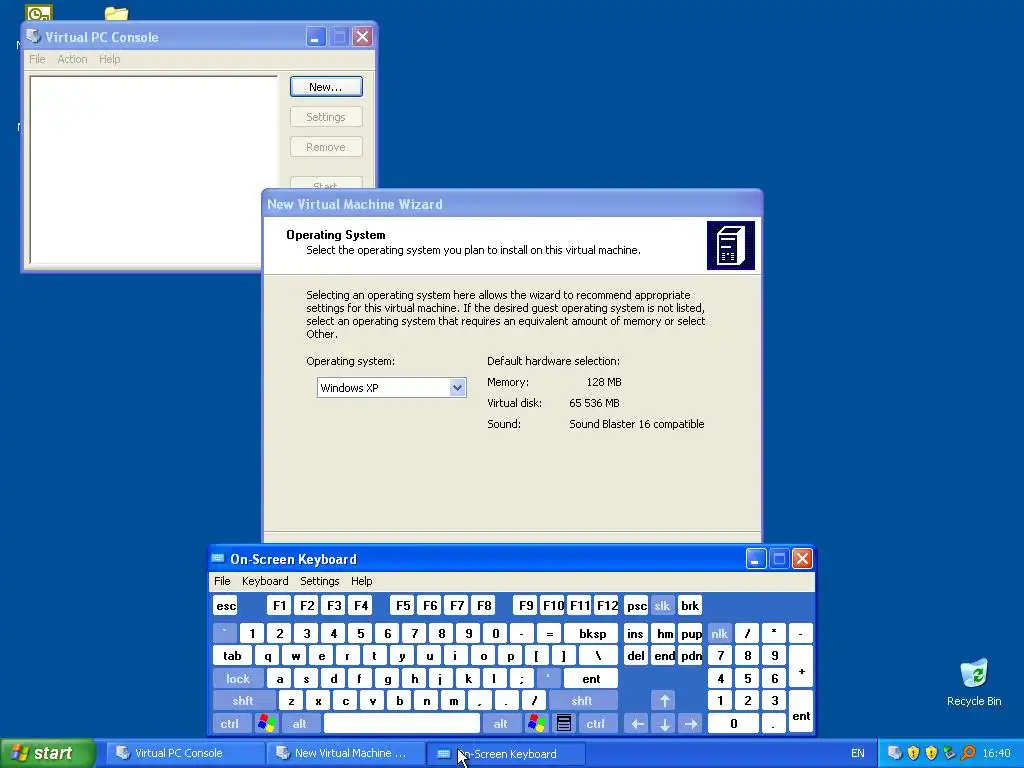The height and width of the screenshot is (768, 1024).
Task: Click the esc key on On-Screen Keyboard
Action: click(x=226, y=605)
